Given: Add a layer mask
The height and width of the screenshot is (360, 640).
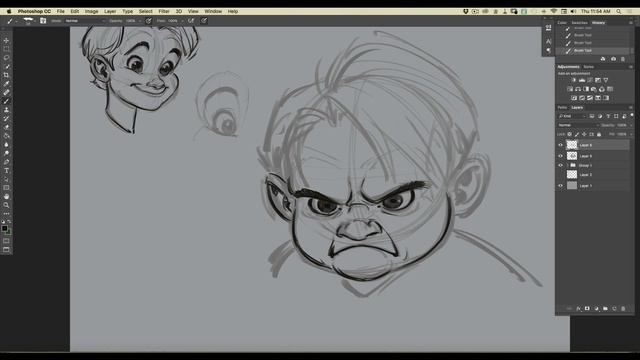Looking at the screenshot, I should click(x=587, y=309).
